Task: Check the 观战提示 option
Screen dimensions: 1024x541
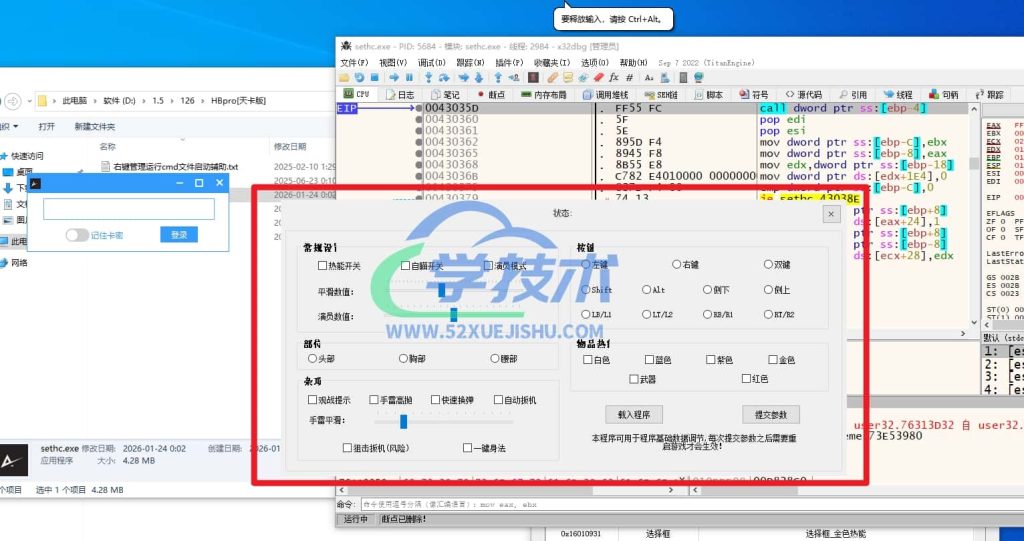Action: pos(312,399)
